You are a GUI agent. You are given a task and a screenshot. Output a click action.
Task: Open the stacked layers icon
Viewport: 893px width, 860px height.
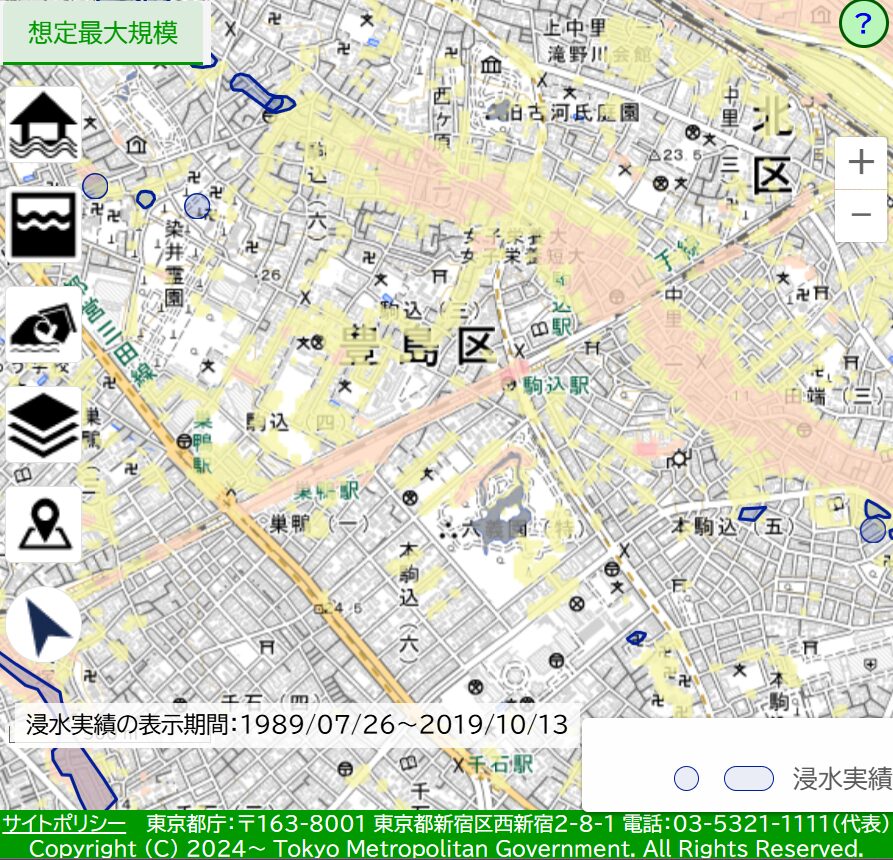43,425
